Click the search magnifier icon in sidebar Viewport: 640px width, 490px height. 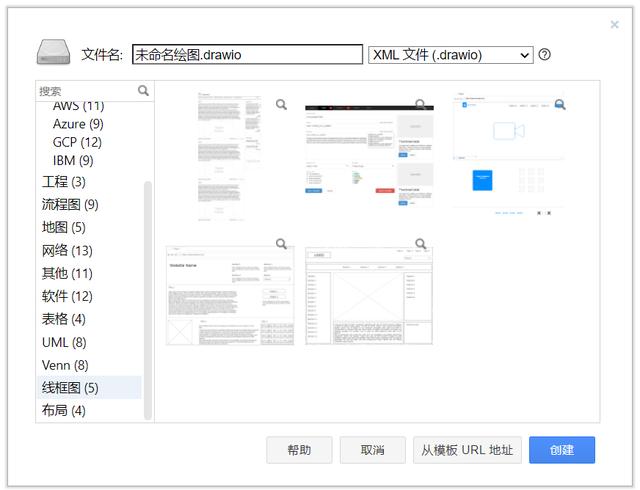(x=143, y=90)
